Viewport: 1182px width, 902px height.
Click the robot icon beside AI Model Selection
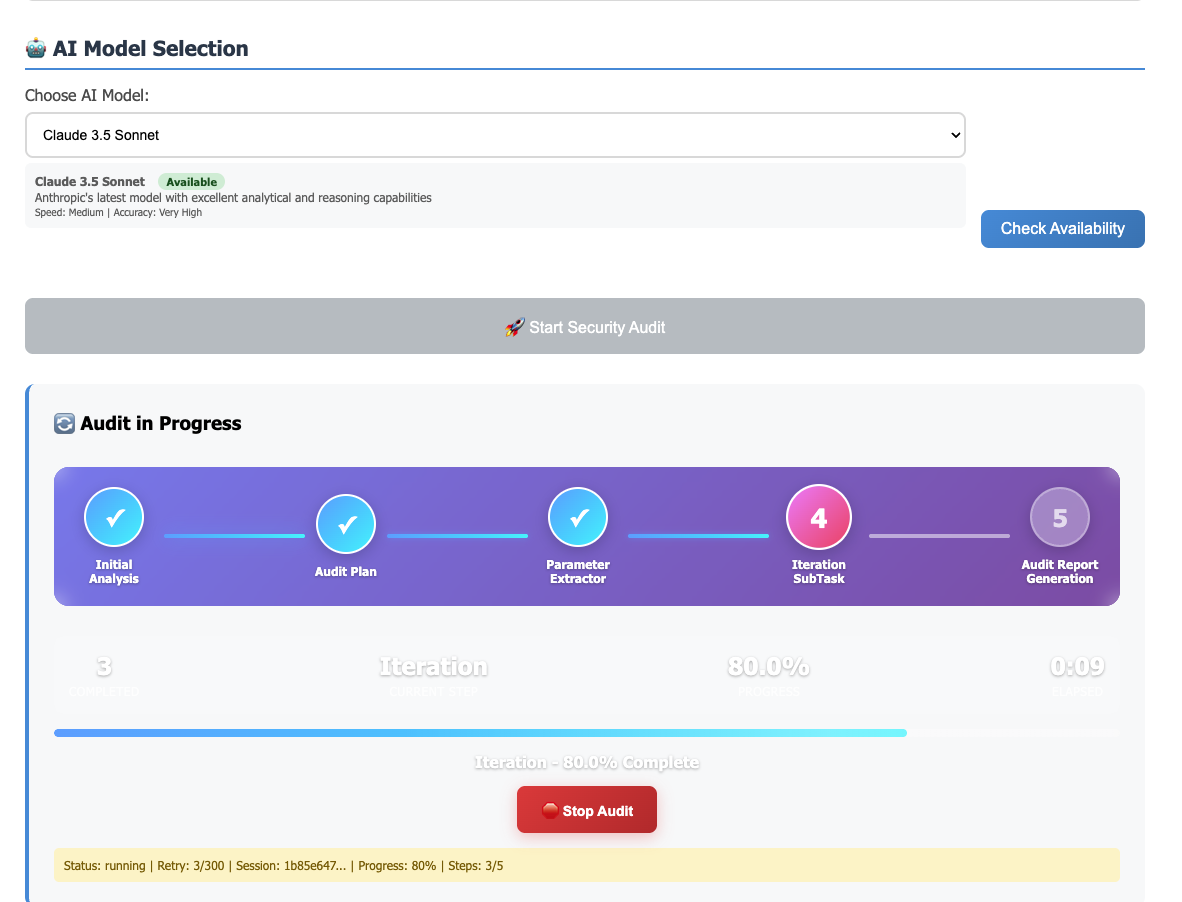coord(36,48)
